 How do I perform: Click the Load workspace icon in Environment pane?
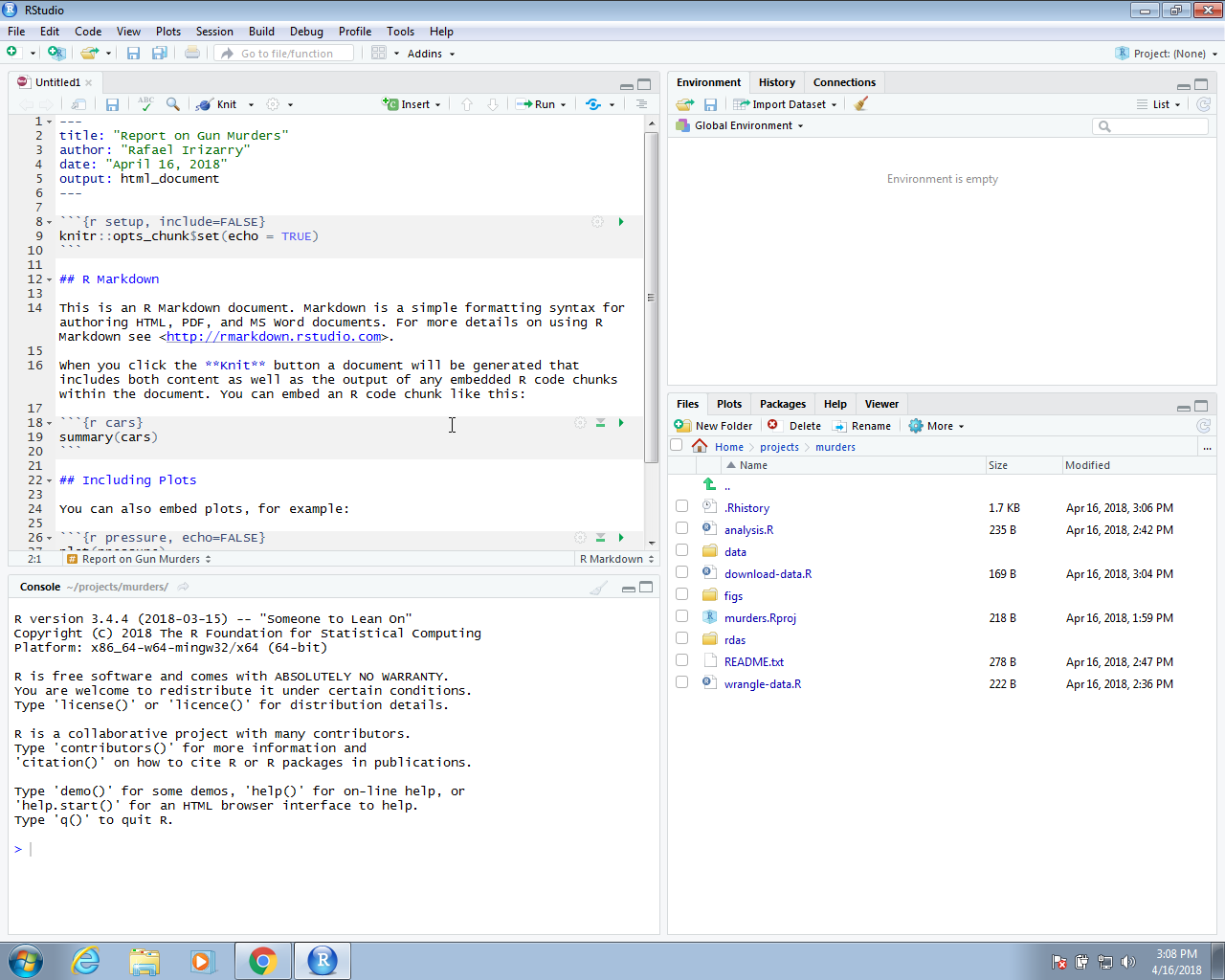click(684, 104)
